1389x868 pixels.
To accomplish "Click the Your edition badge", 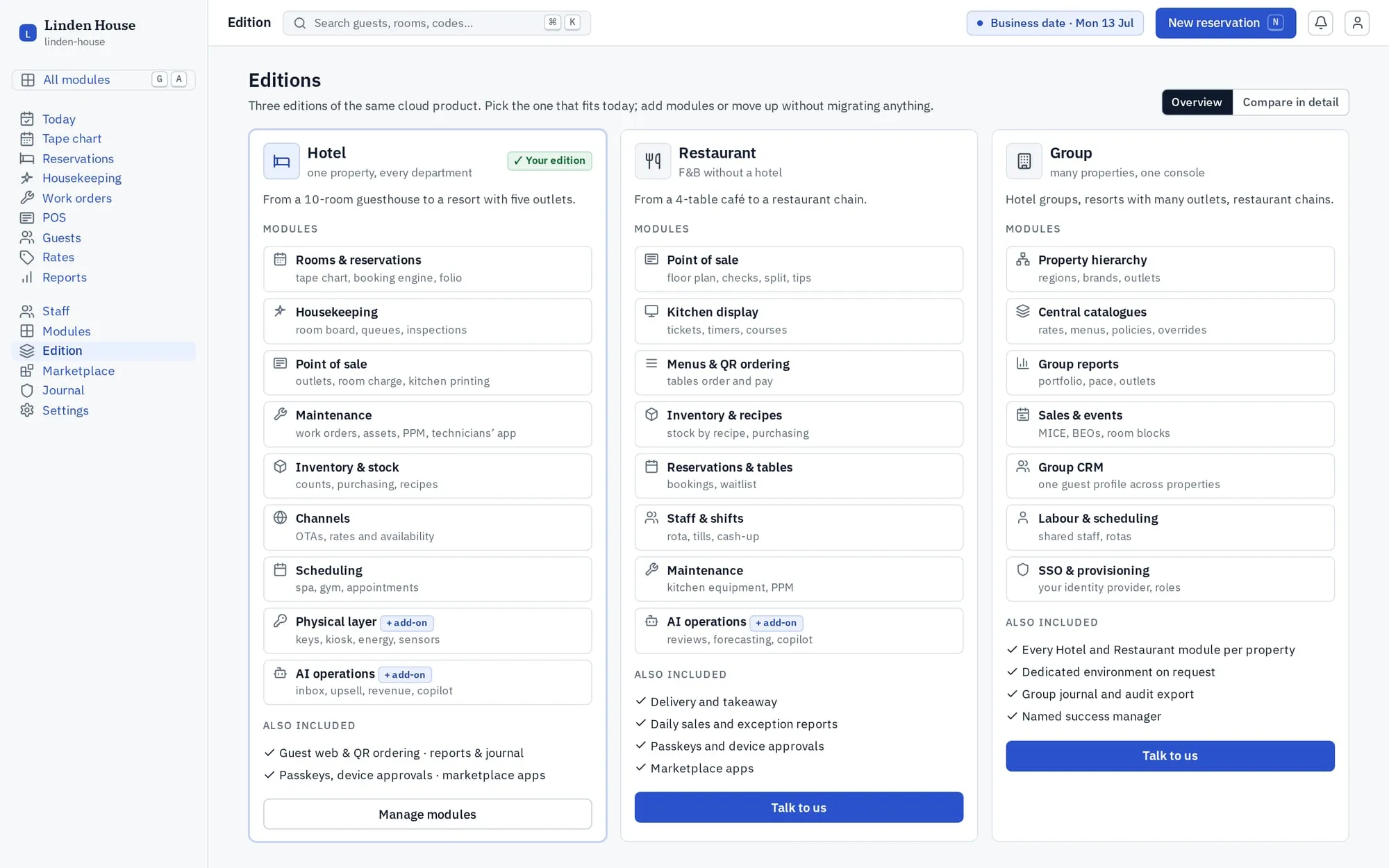I will (x=549, y=160).
